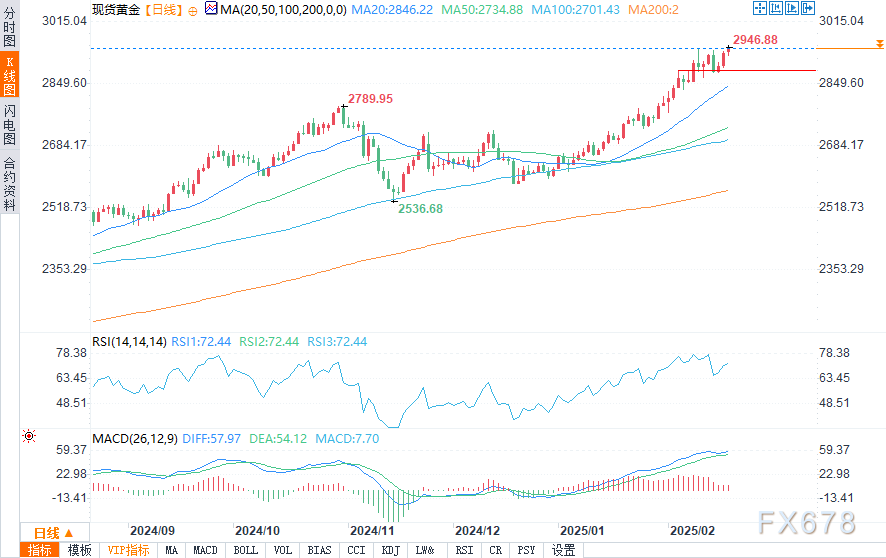Apply the KDJ indicator button
886x558 pixels.
(390, 550)
